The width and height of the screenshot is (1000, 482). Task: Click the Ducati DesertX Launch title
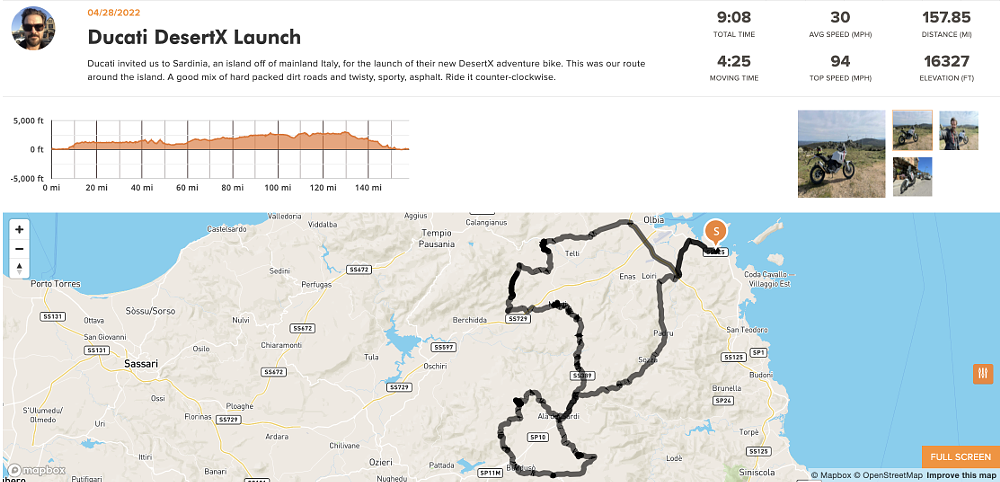(194, 38)
